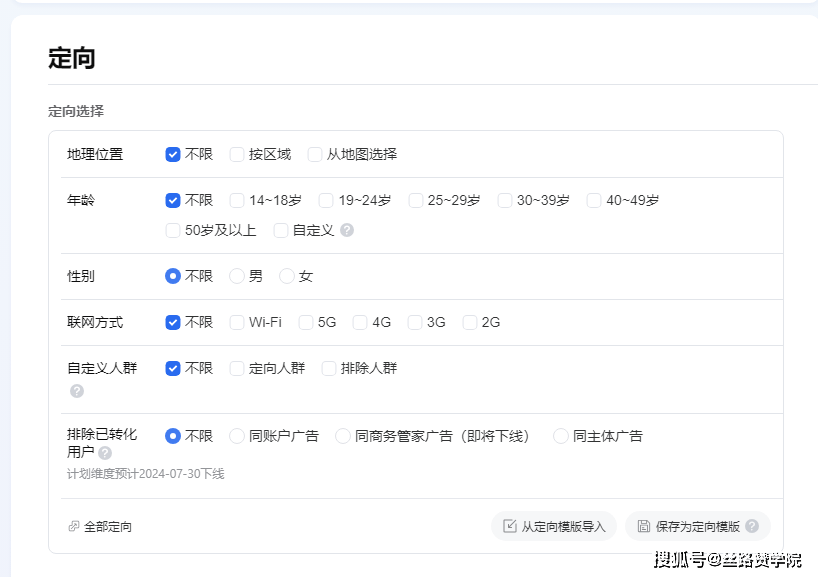Enable the 从地图选择 checkbox
This screenshot has height=577, width=818.
point(315,154)
